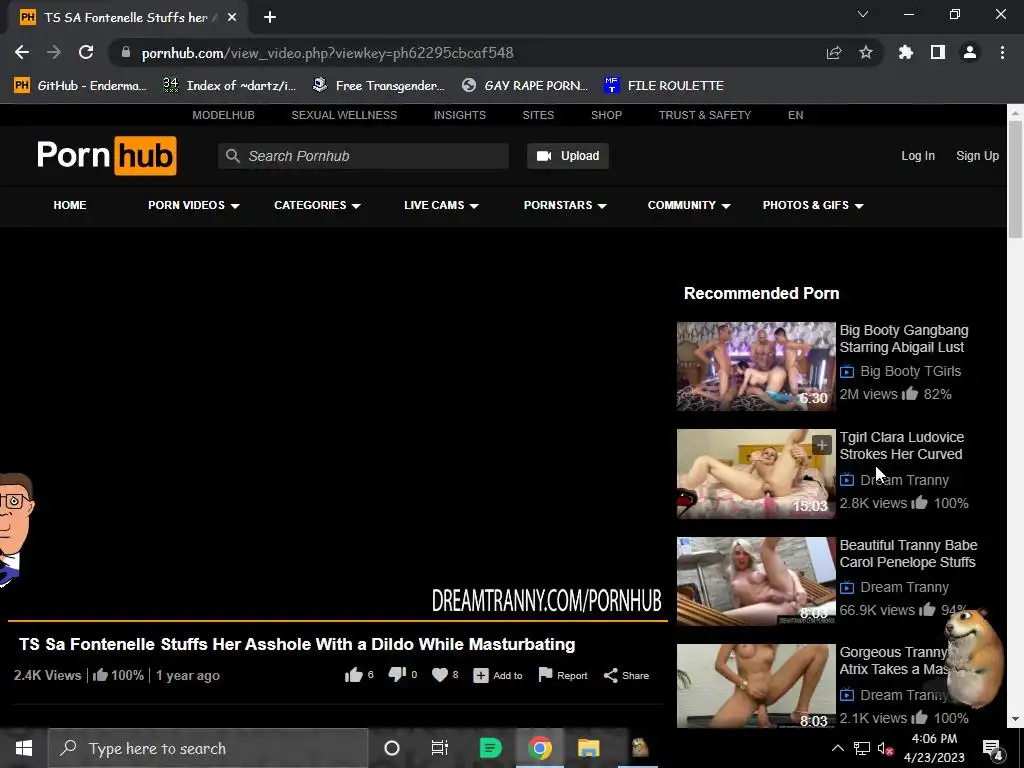
Task: Open the taskbar clock showing 4:06 PM
Action: click(934, 748)
